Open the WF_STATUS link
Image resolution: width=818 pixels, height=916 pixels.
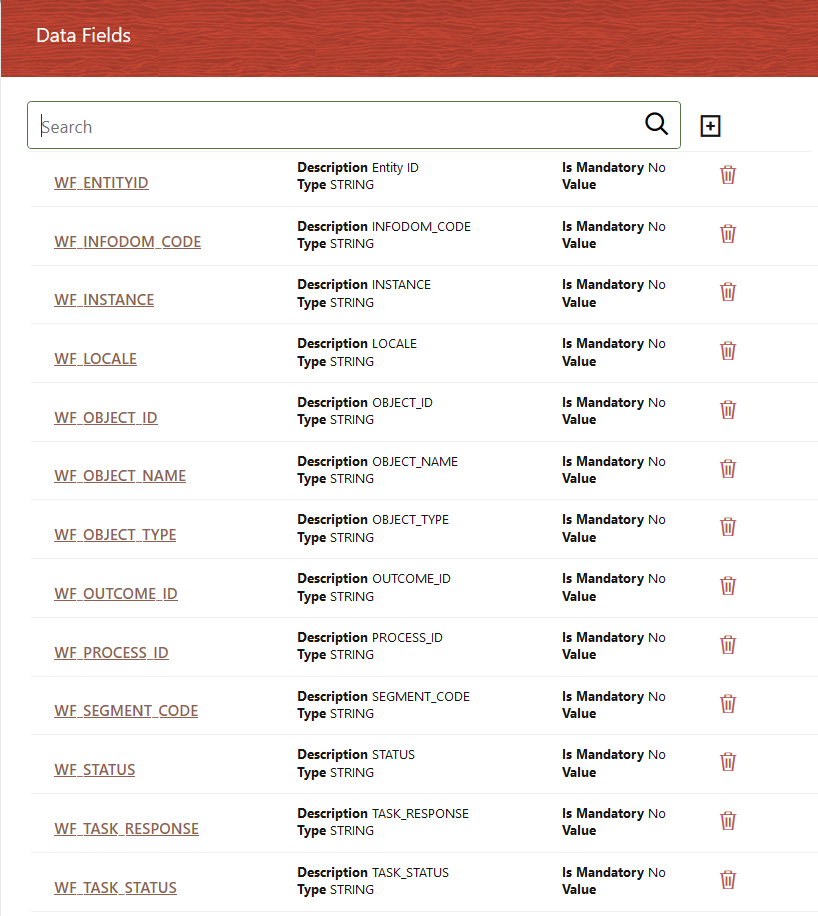[95, 770]
